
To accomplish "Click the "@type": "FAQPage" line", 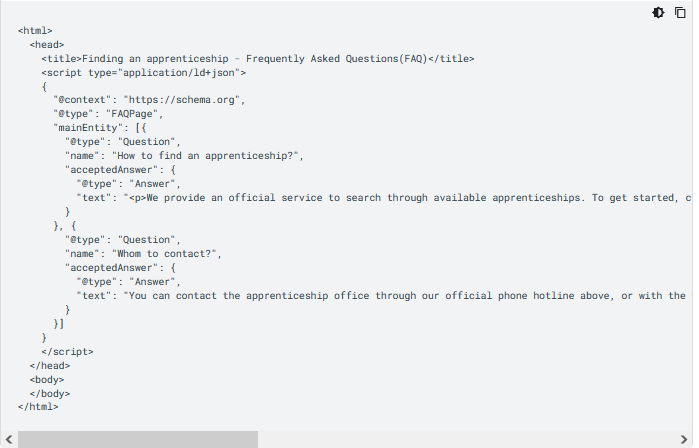I will [108, 114].
